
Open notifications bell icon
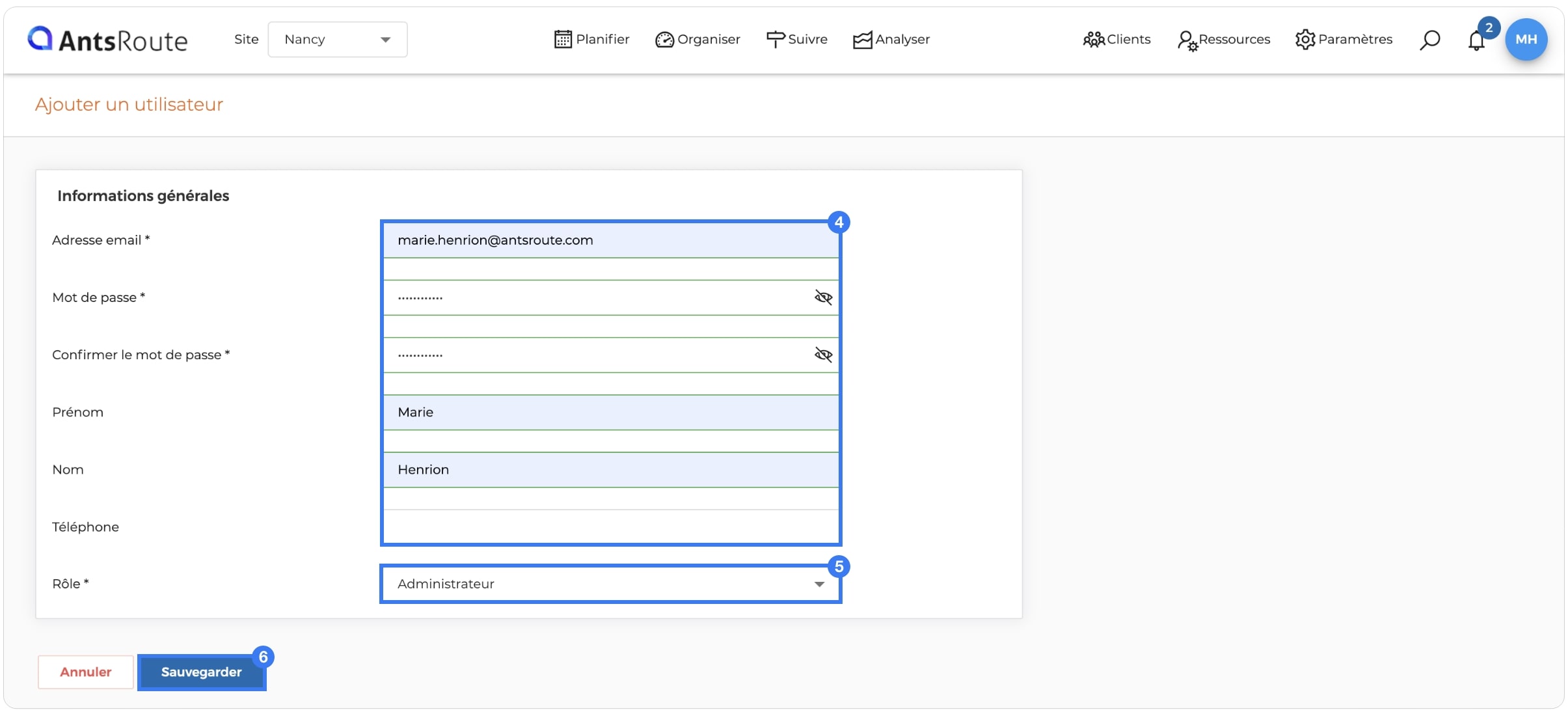1476,40
